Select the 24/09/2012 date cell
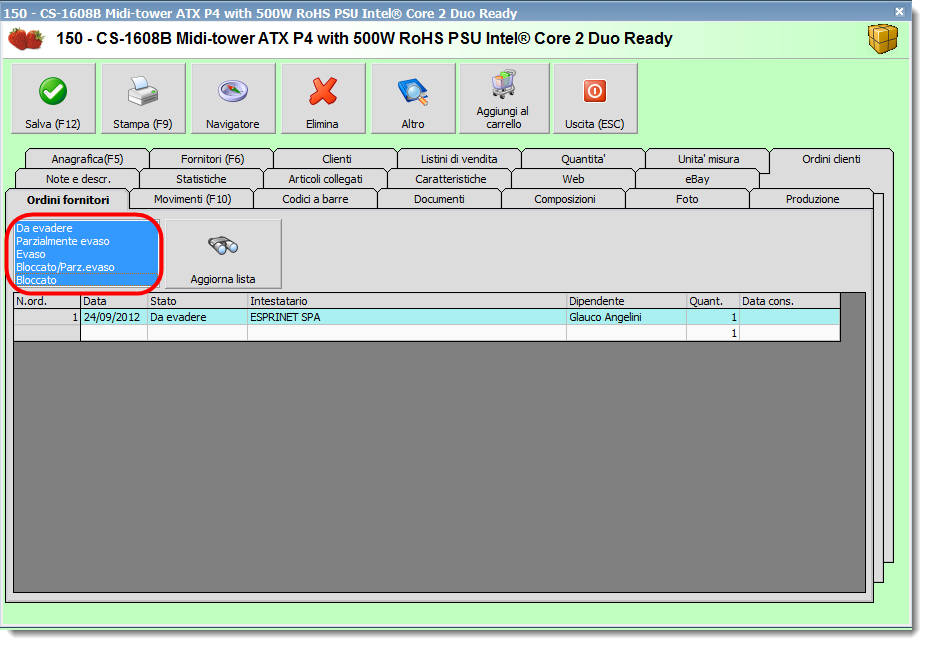 point(114,317)
